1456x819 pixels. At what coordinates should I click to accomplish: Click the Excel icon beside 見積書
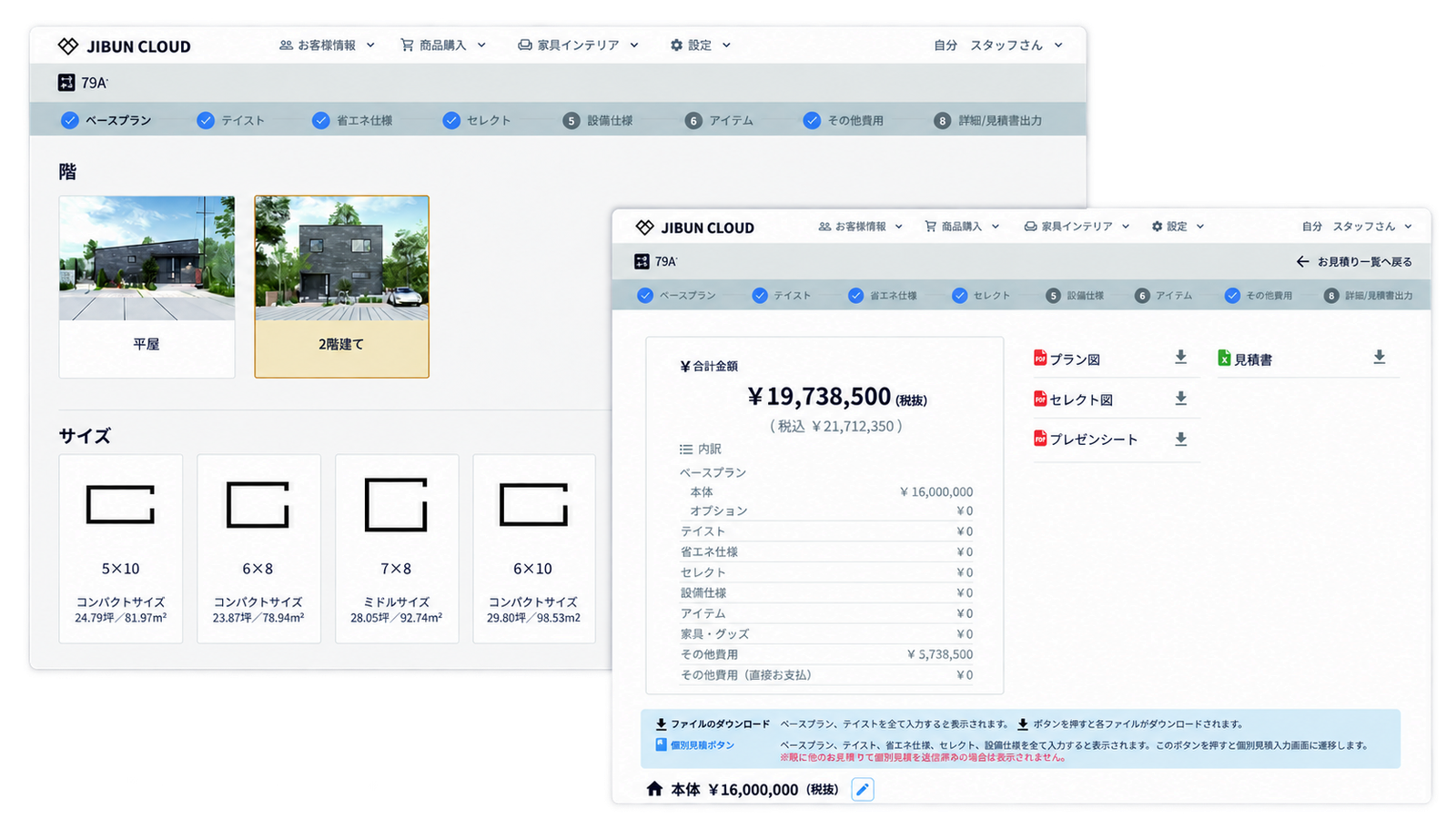tap(1224, 359)
